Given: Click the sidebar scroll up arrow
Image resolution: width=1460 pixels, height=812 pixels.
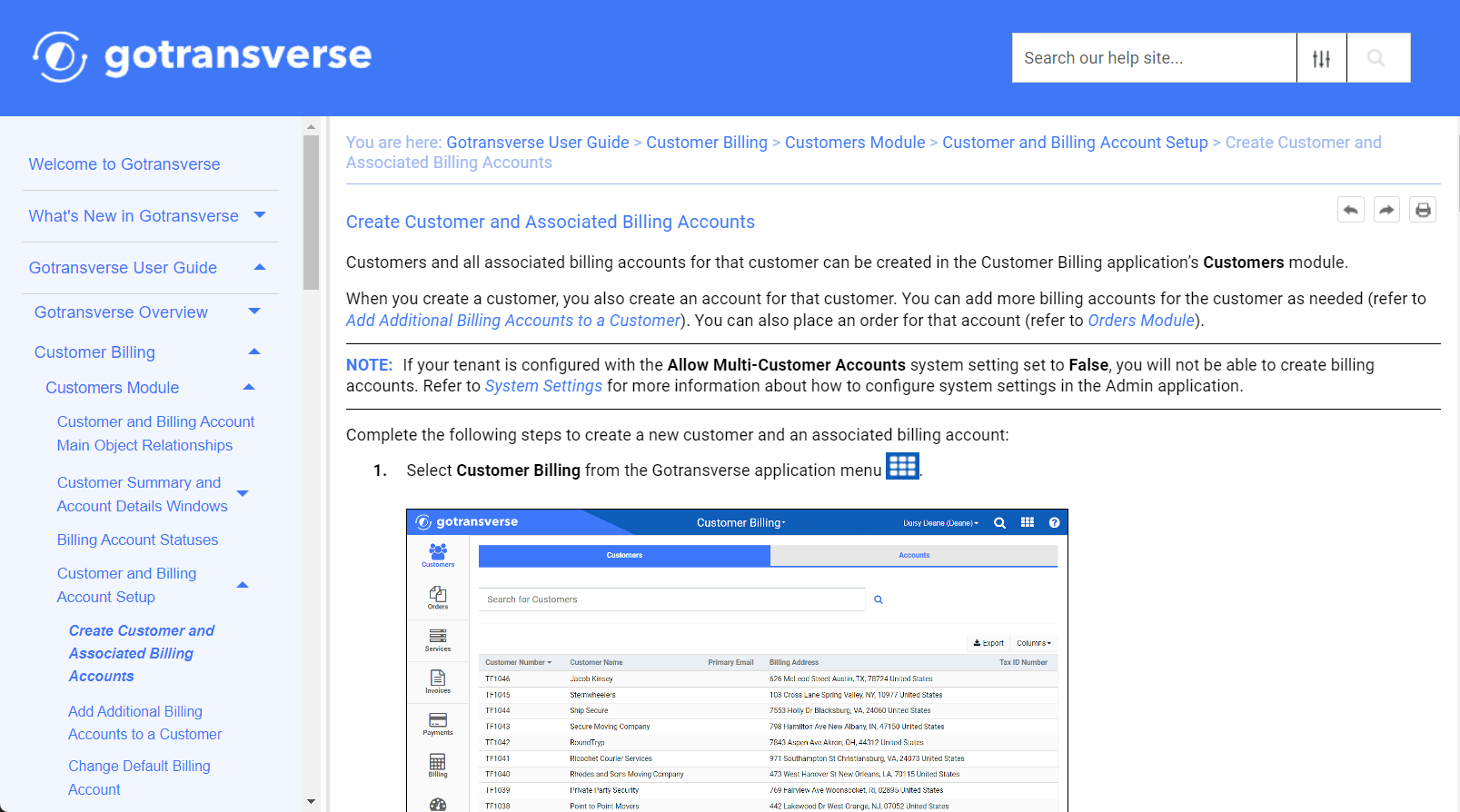Looking at the screenshot, I should click(x=311, y=127).
